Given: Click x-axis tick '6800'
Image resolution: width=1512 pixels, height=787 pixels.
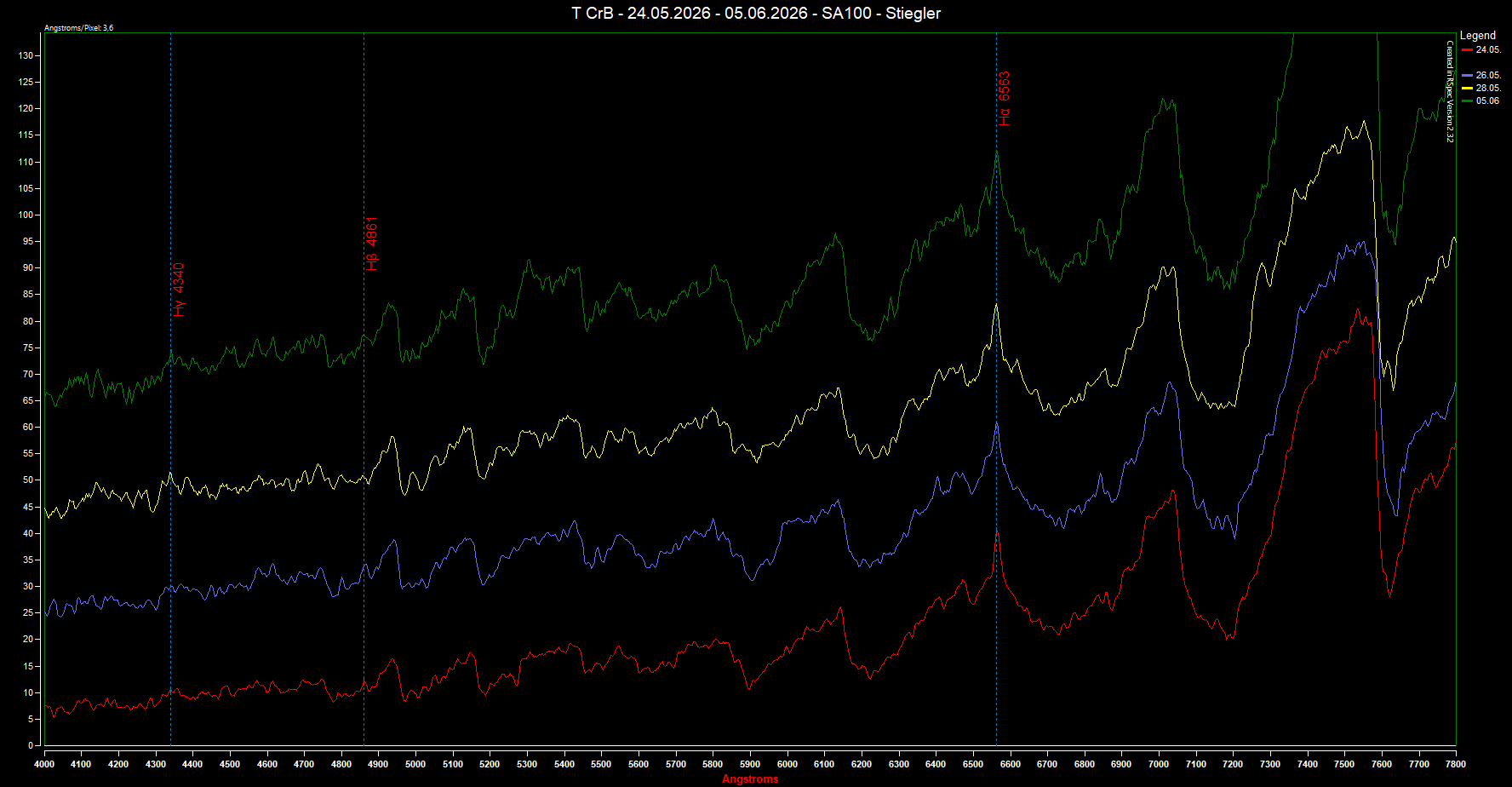Looking at the screenshot, I should (1085, 764).
